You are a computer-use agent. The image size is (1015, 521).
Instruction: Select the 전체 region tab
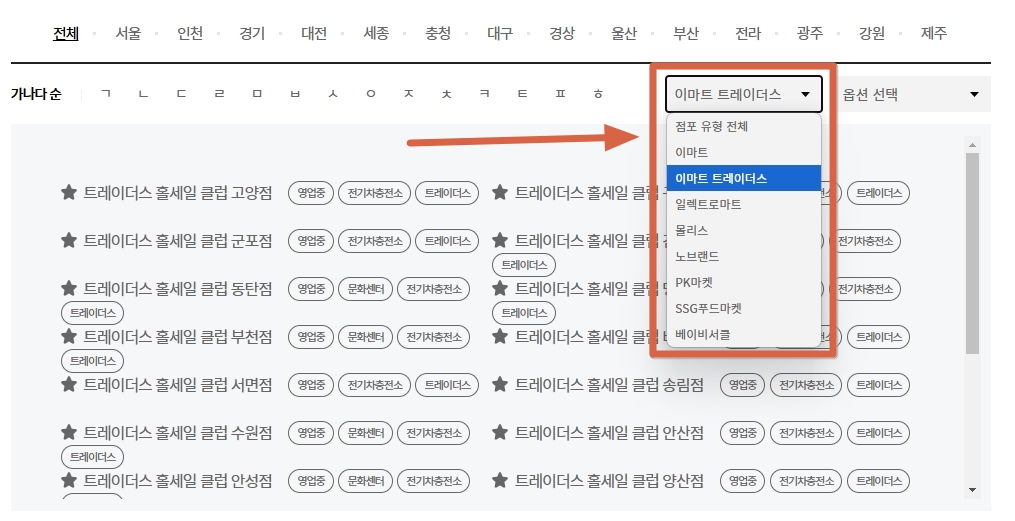65,32
